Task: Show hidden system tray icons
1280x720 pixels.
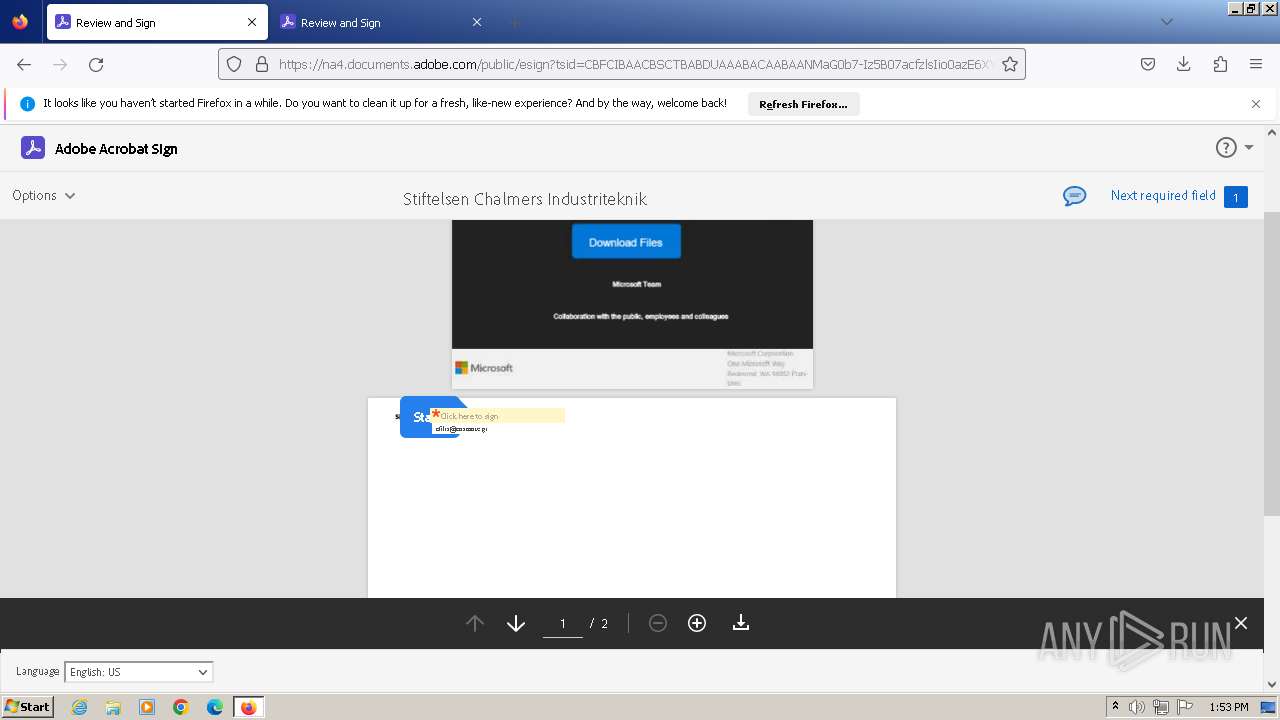Action: [x=1115, y=707]
